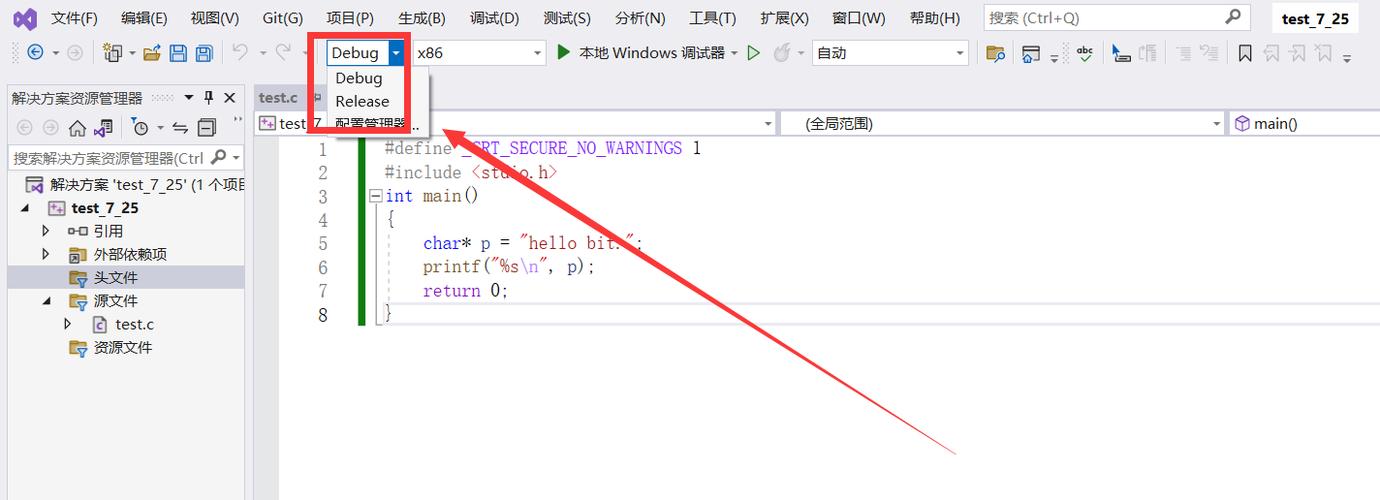Click the find in files icon
The width and height of the screenshot is (1380, 500).
[995, 53]
